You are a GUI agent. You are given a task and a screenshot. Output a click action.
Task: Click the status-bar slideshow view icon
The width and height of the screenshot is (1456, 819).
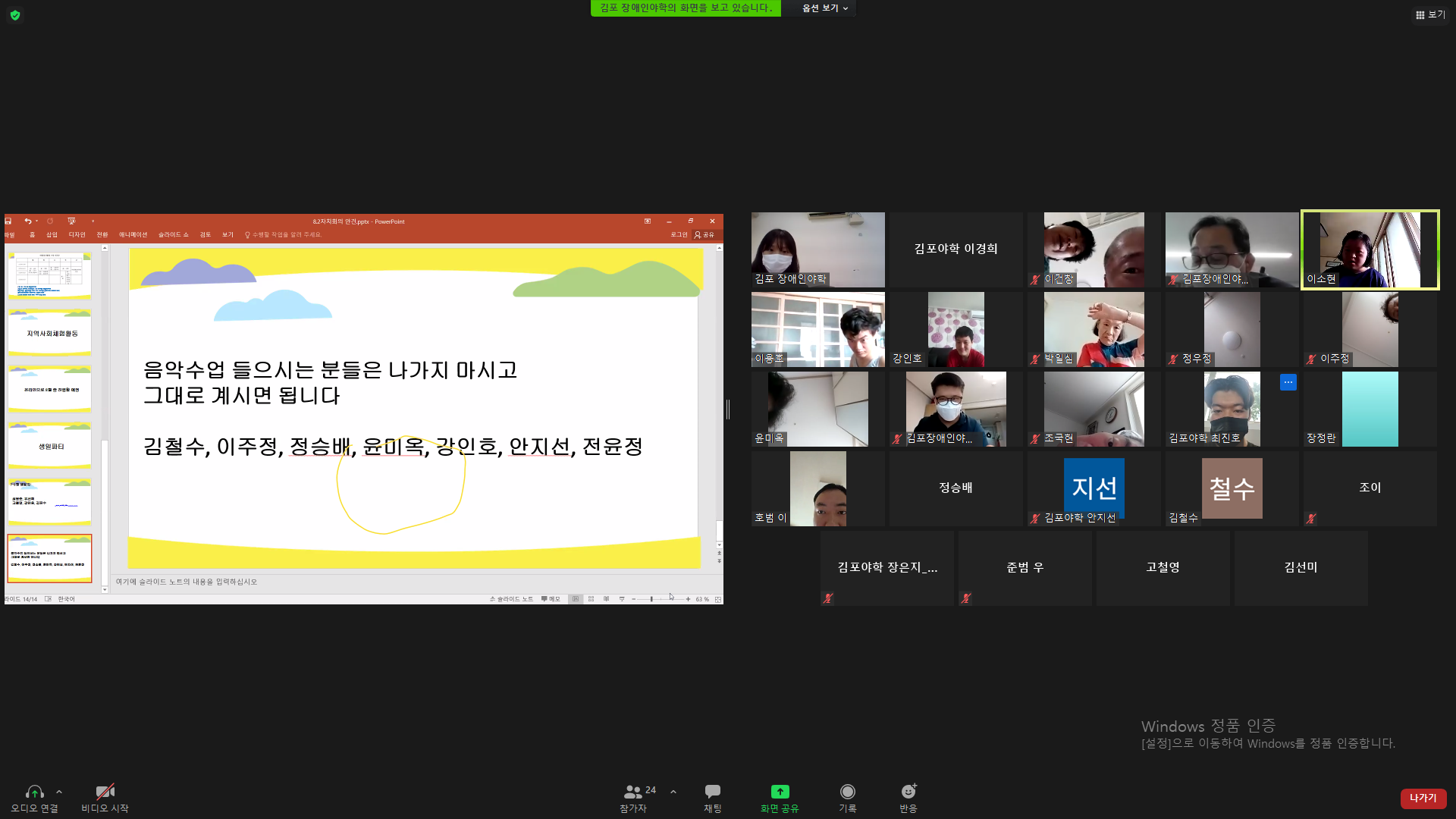[622, 599]
